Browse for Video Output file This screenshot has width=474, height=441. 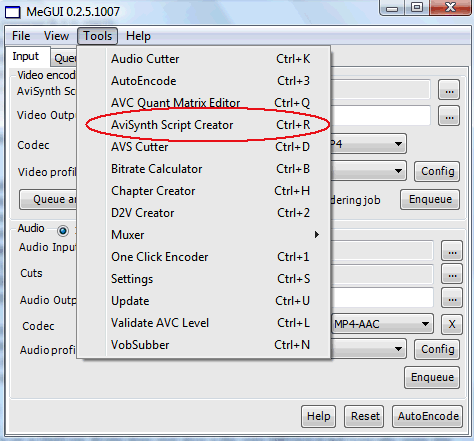click(x=449, y=116)
